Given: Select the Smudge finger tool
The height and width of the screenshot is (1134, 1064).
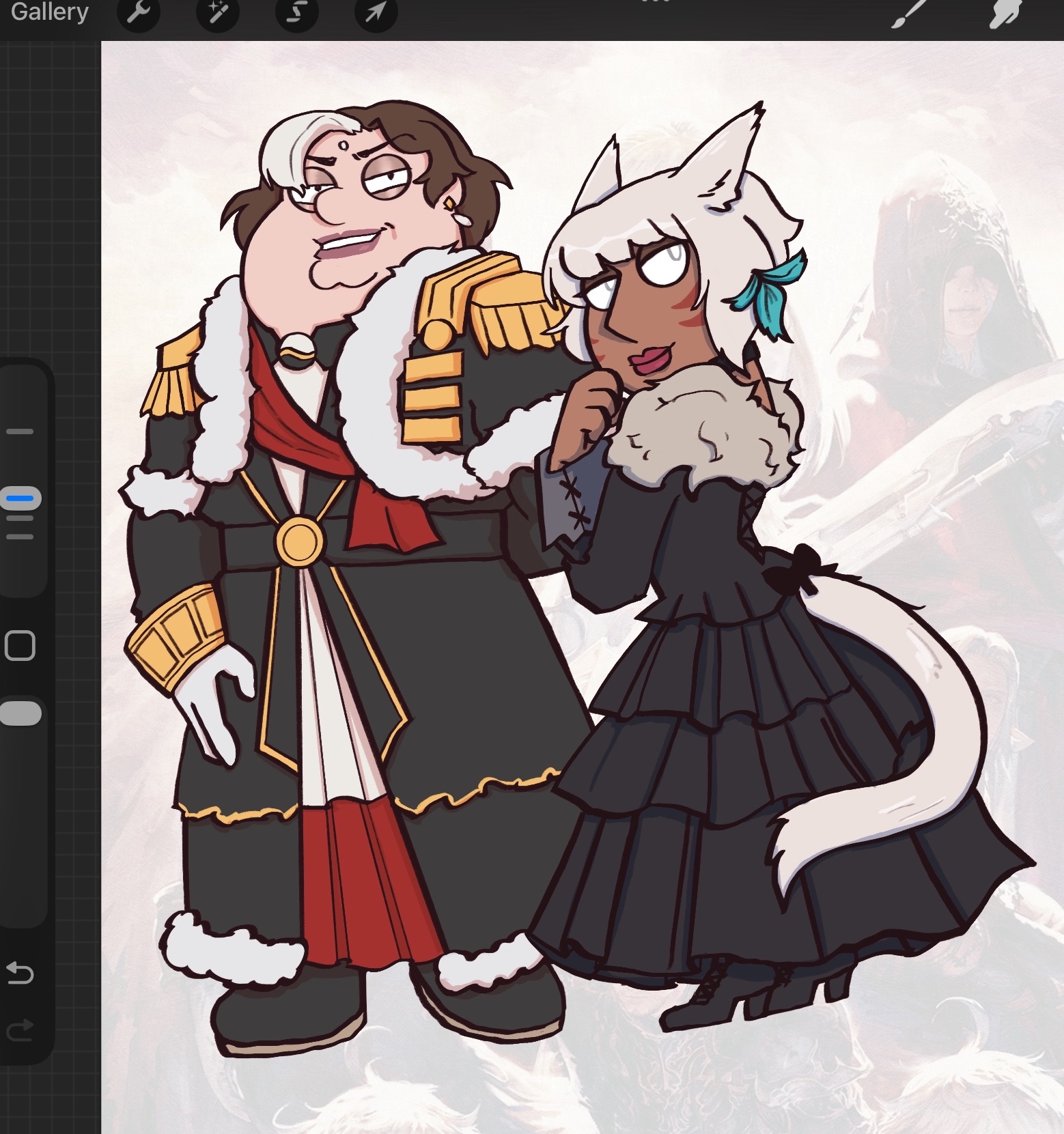Looking at the screenshot, I should pos(1005,14).
